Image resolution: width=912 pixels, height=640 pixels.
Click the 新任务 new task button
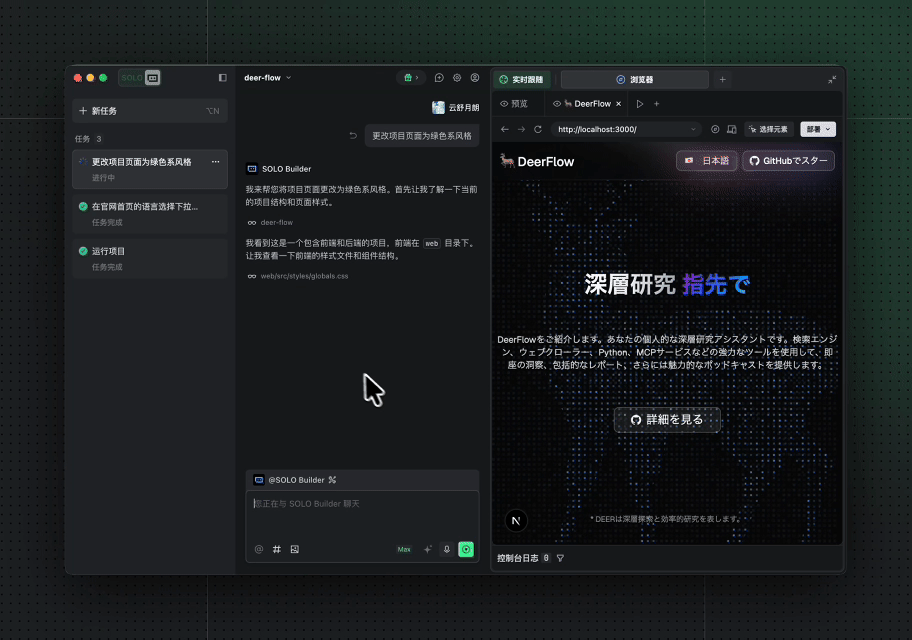[149, 111]
